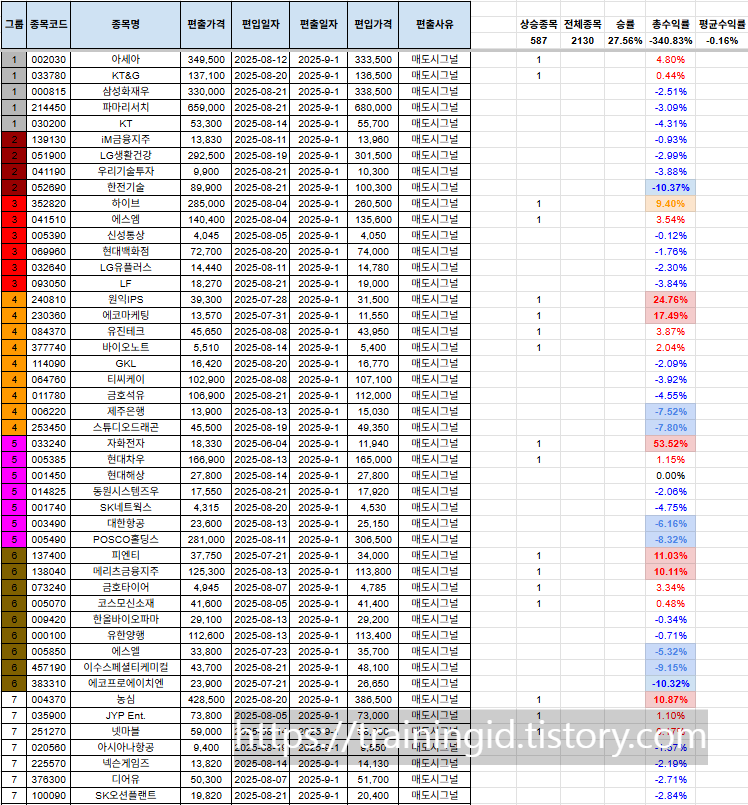Select the 17.49% return cell
This screenshot has height=805, width=748.
point(670,315)
